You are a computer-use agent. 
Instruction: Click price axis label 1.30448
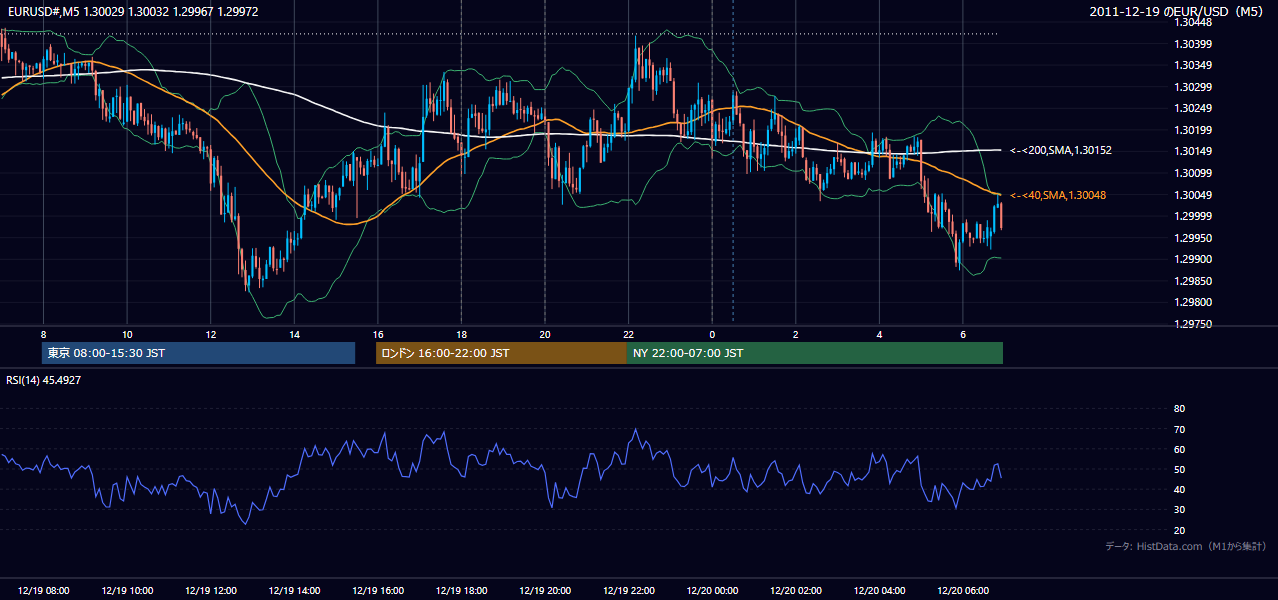click(x=1192, y=22)
